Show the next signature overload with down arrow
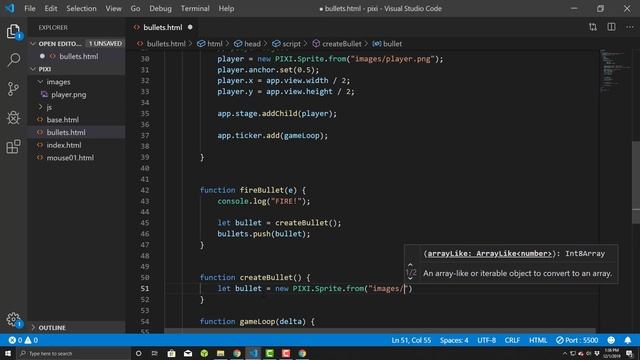Screen dimensions: 640x360 410,278
